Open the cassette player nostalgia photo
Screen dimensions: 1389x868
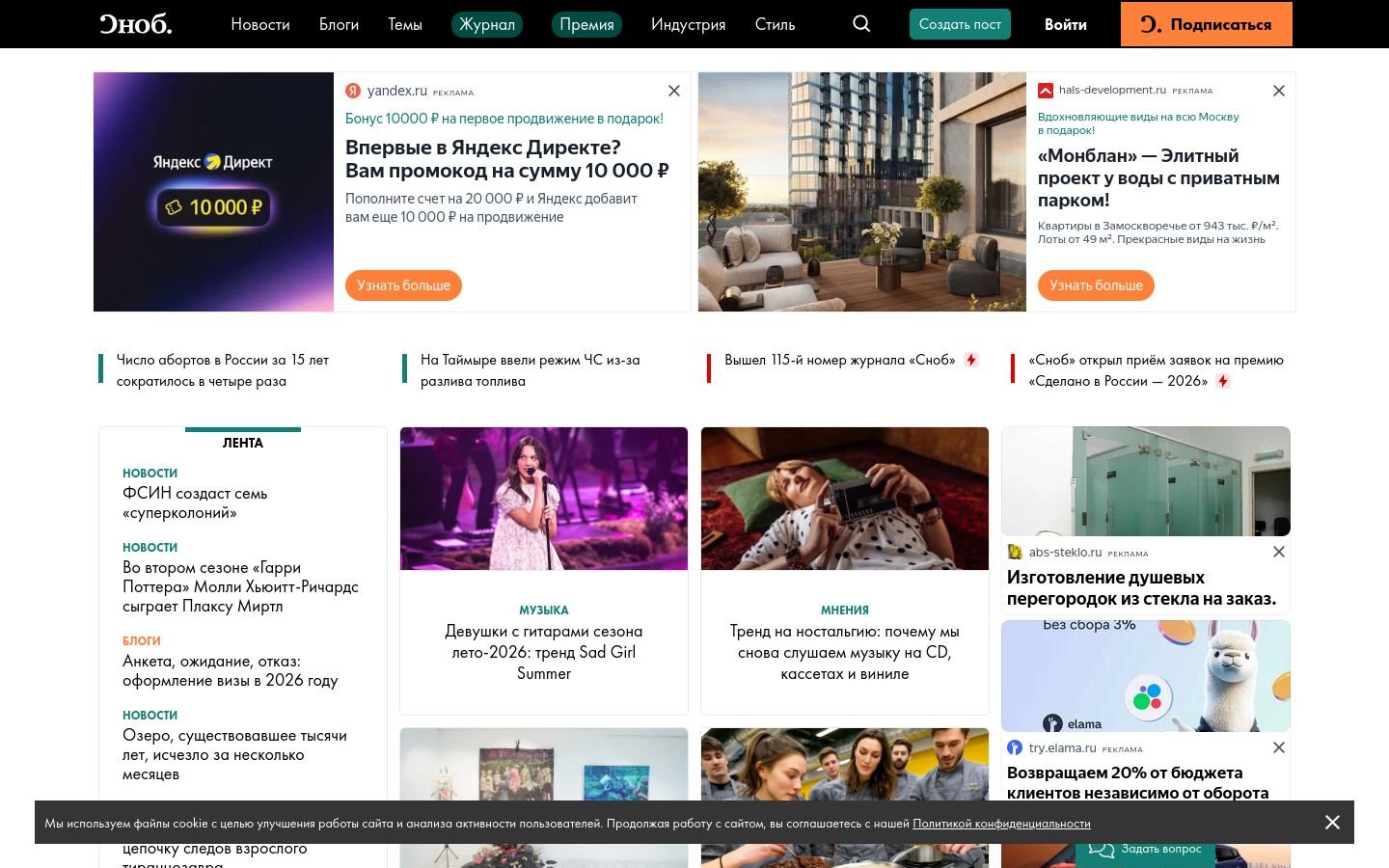tap(845, 499)
